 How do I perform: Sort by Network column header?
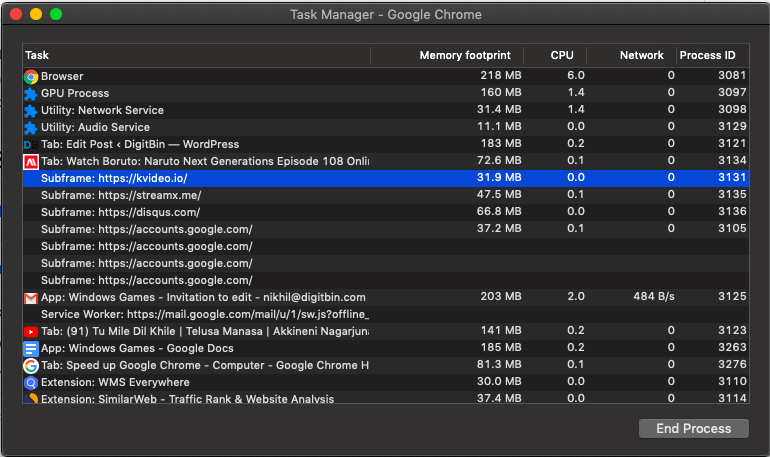click(641, 55)
